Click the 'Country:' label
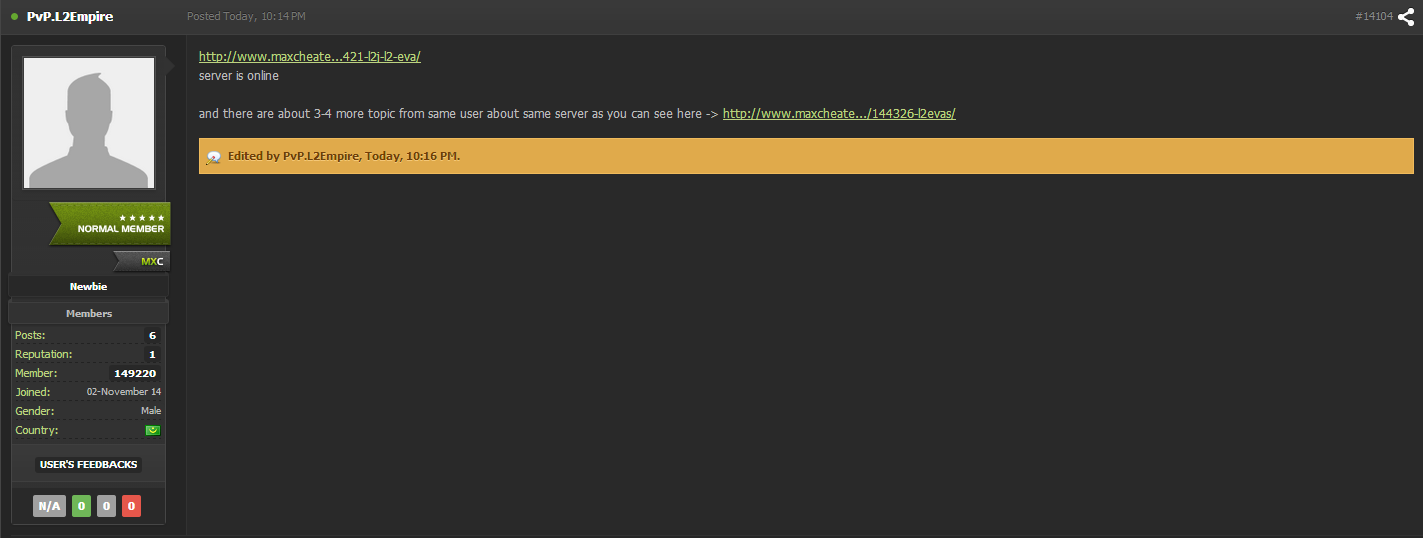Image resolution: width=1423 pixels, height=538 pixels. point(37,430)
